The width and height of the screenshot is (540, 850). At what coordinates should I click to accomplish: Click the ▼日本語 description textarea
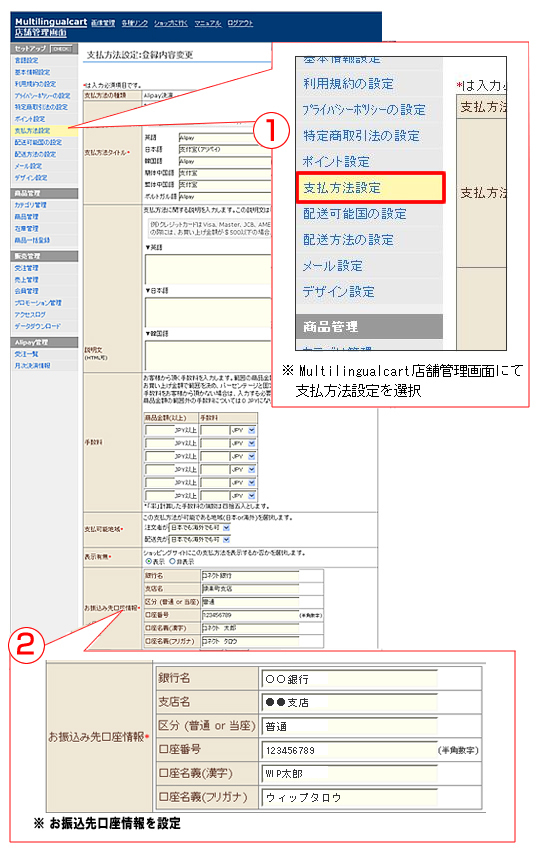(208, 312)
